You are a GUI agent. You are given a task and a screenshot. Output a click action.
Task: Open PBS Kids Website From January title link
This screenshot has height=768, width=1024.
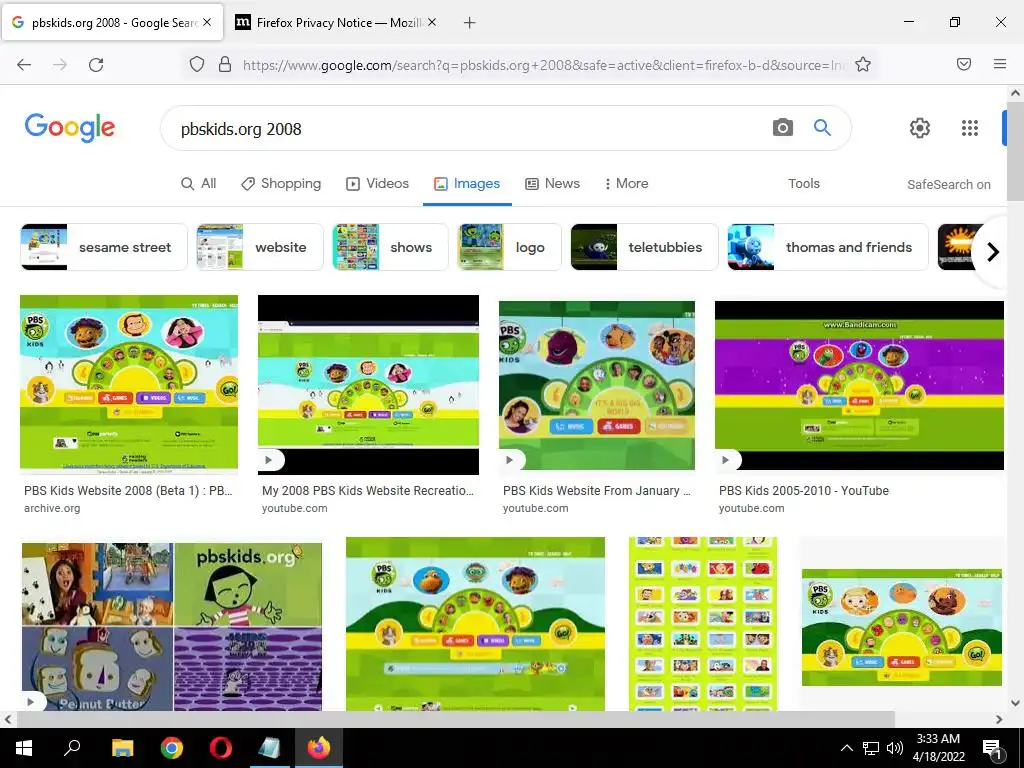[597, 490]
